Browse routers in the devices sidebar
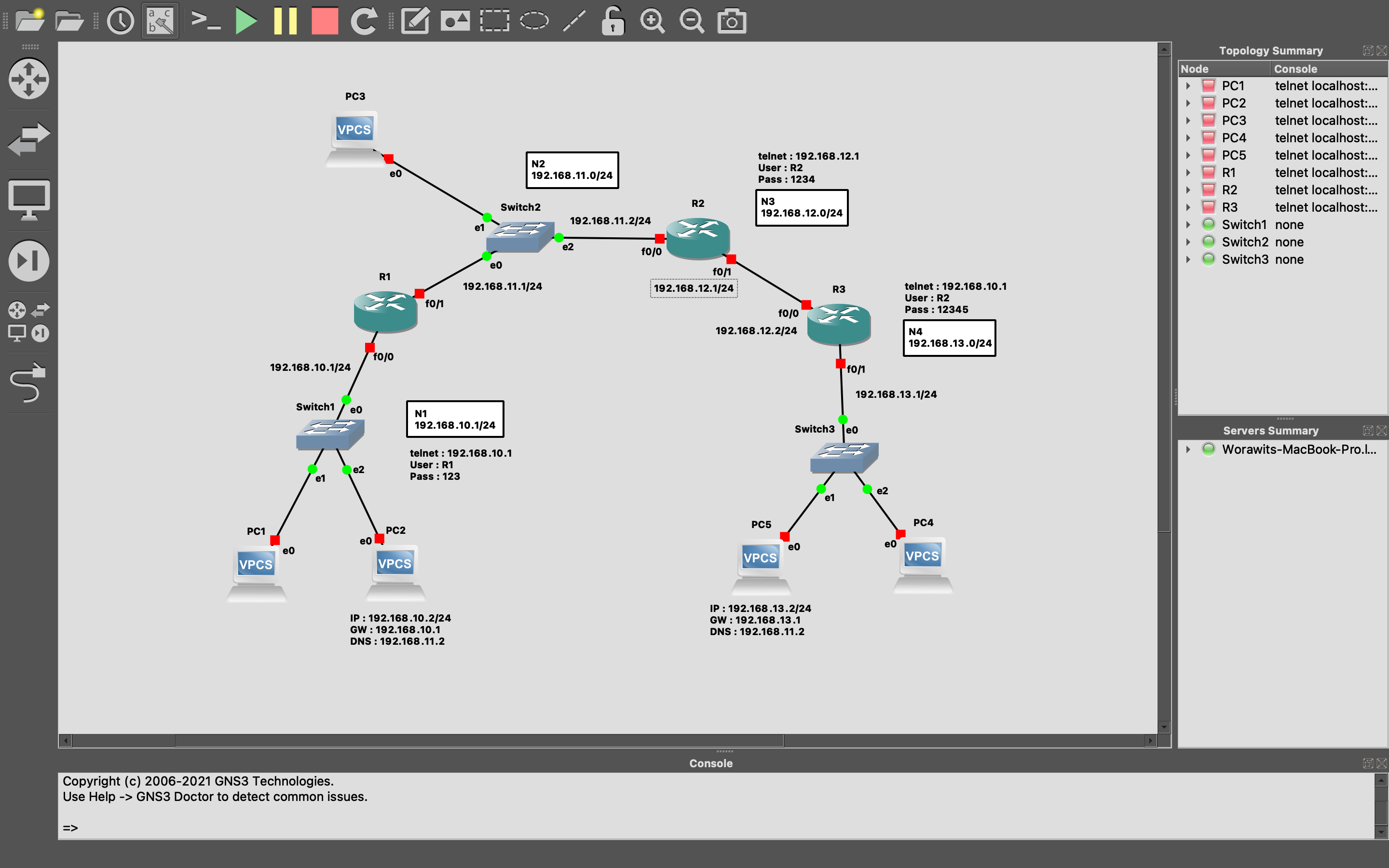The width and height of the screenshot is (1389, 868). click(x=29, y=79)
